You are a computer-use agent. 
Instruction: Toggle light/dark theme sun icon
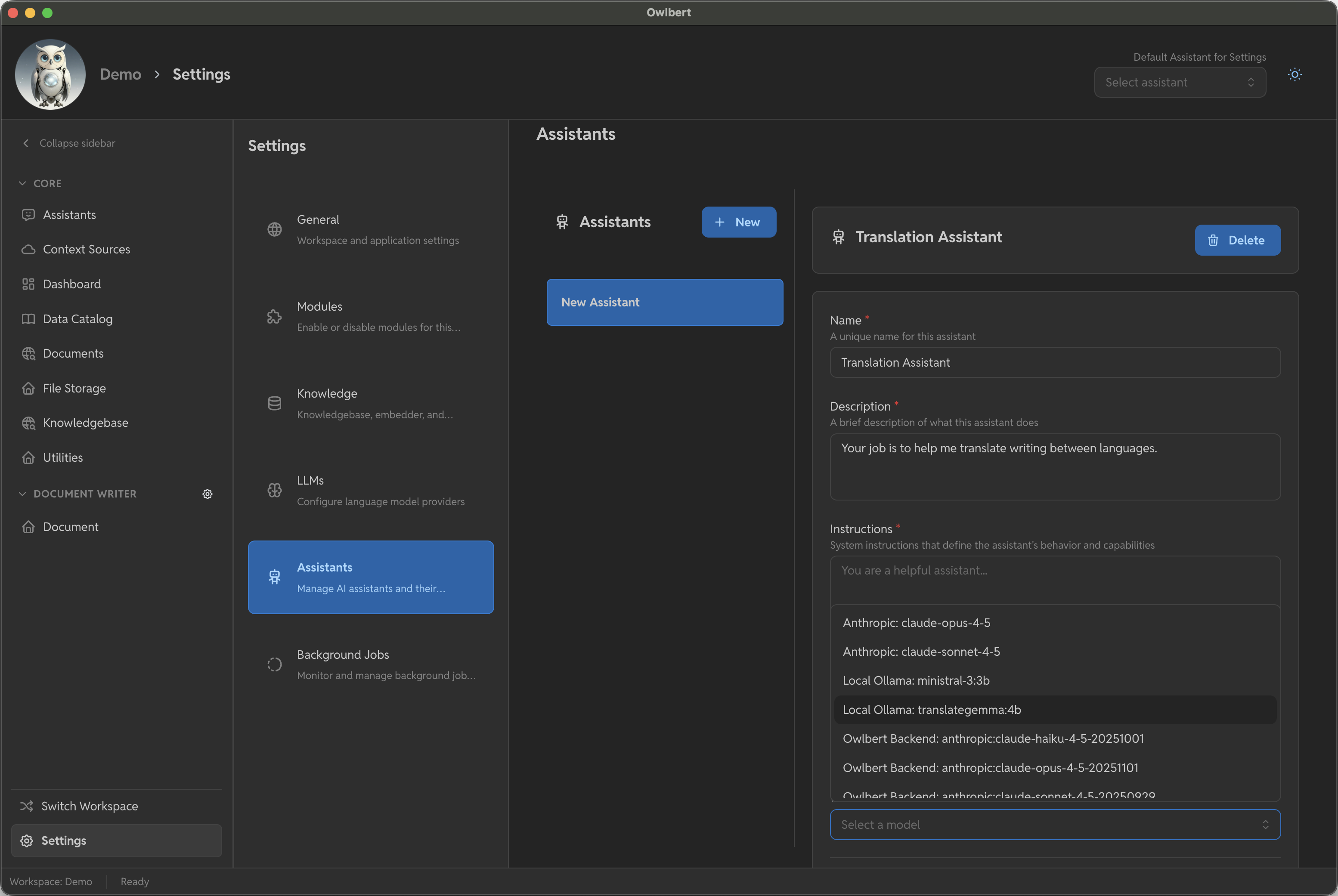coord(1295,74)
